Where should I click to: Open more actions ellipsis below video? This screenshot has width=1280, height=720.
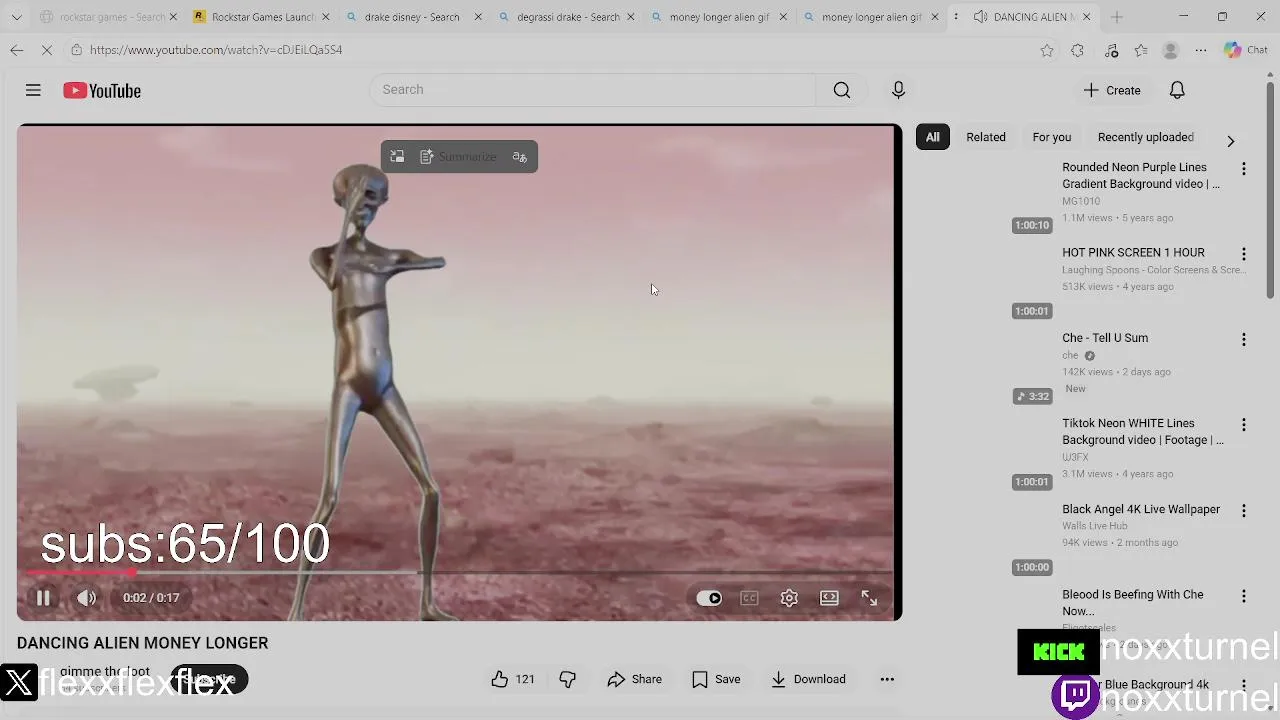(887, 679)
